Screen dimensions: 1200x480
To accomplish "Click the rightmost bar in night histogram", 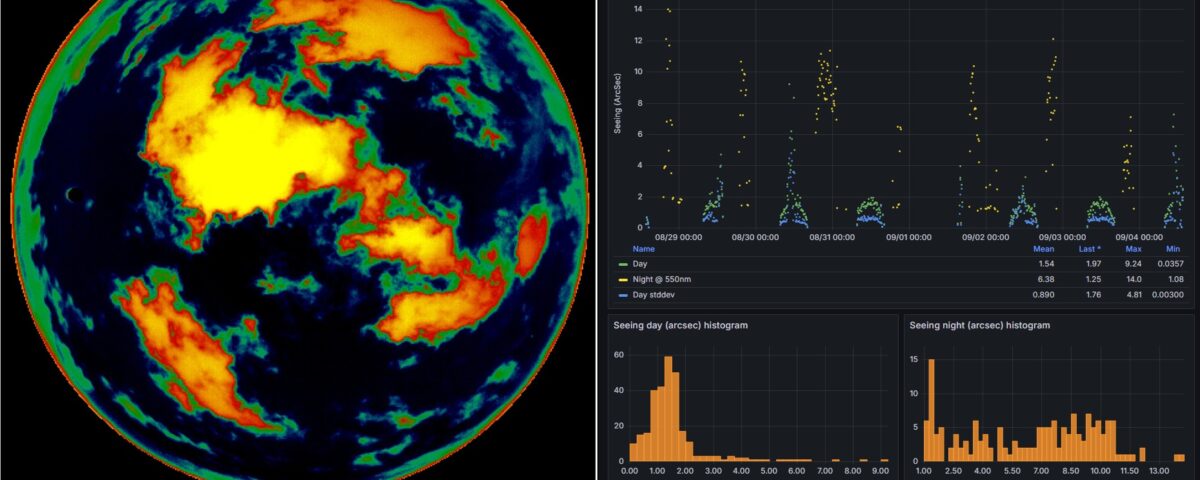I will coord(1179,457).
